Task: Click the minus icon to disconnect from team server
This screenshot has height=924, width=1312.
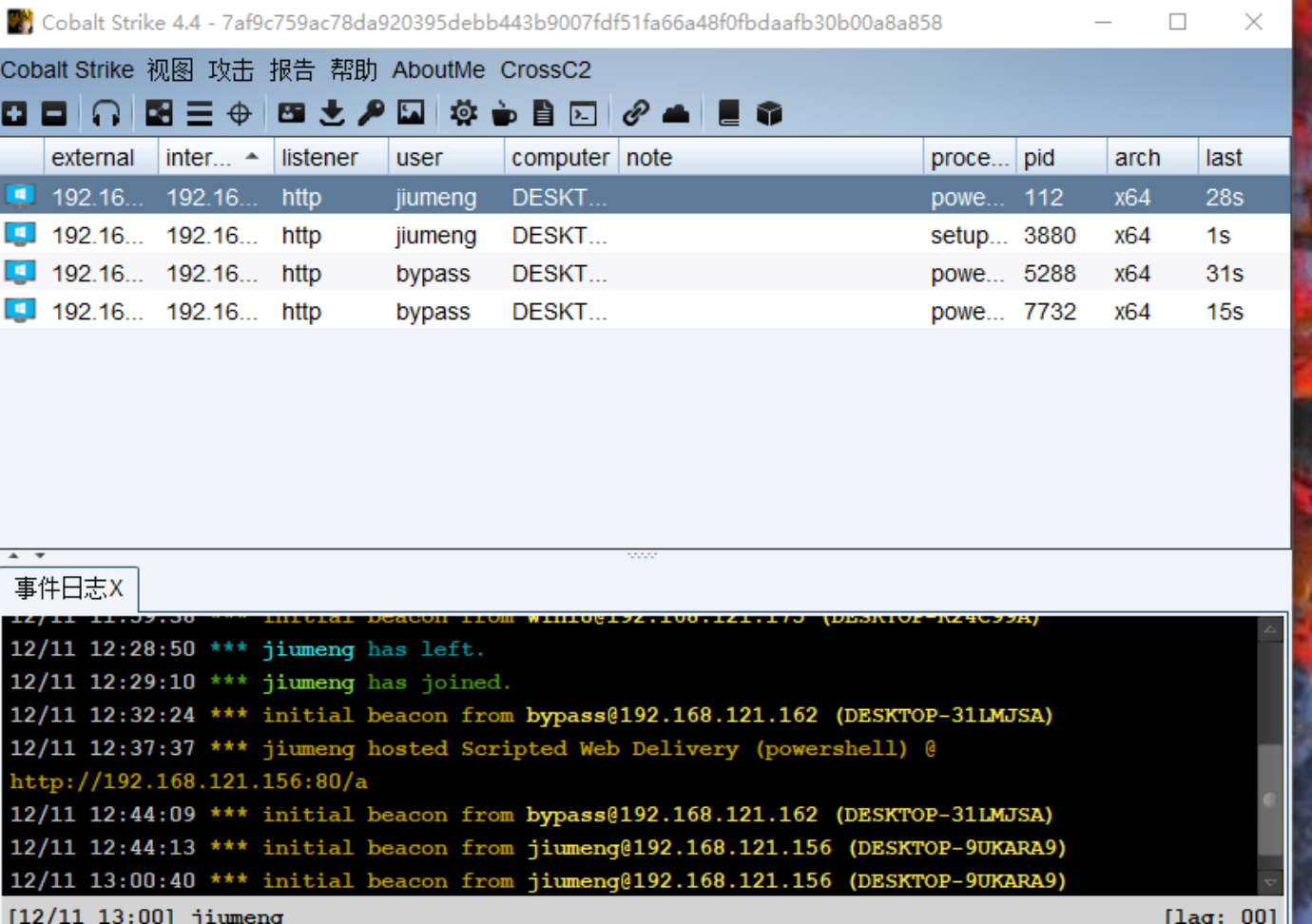Action: (54, 114)
